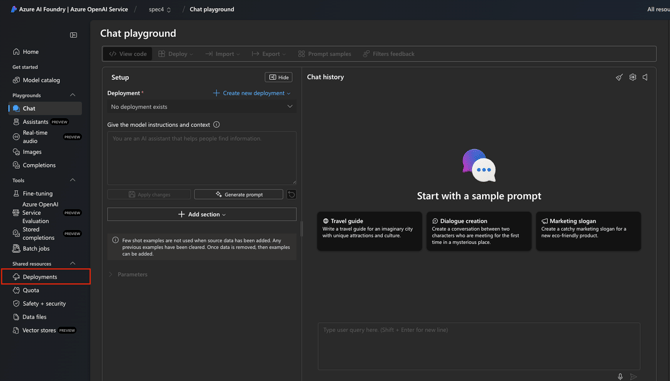Screen dimensions: 670x381
Task: Select the Dialogue creation sample prompt
Action: point(479,231)
